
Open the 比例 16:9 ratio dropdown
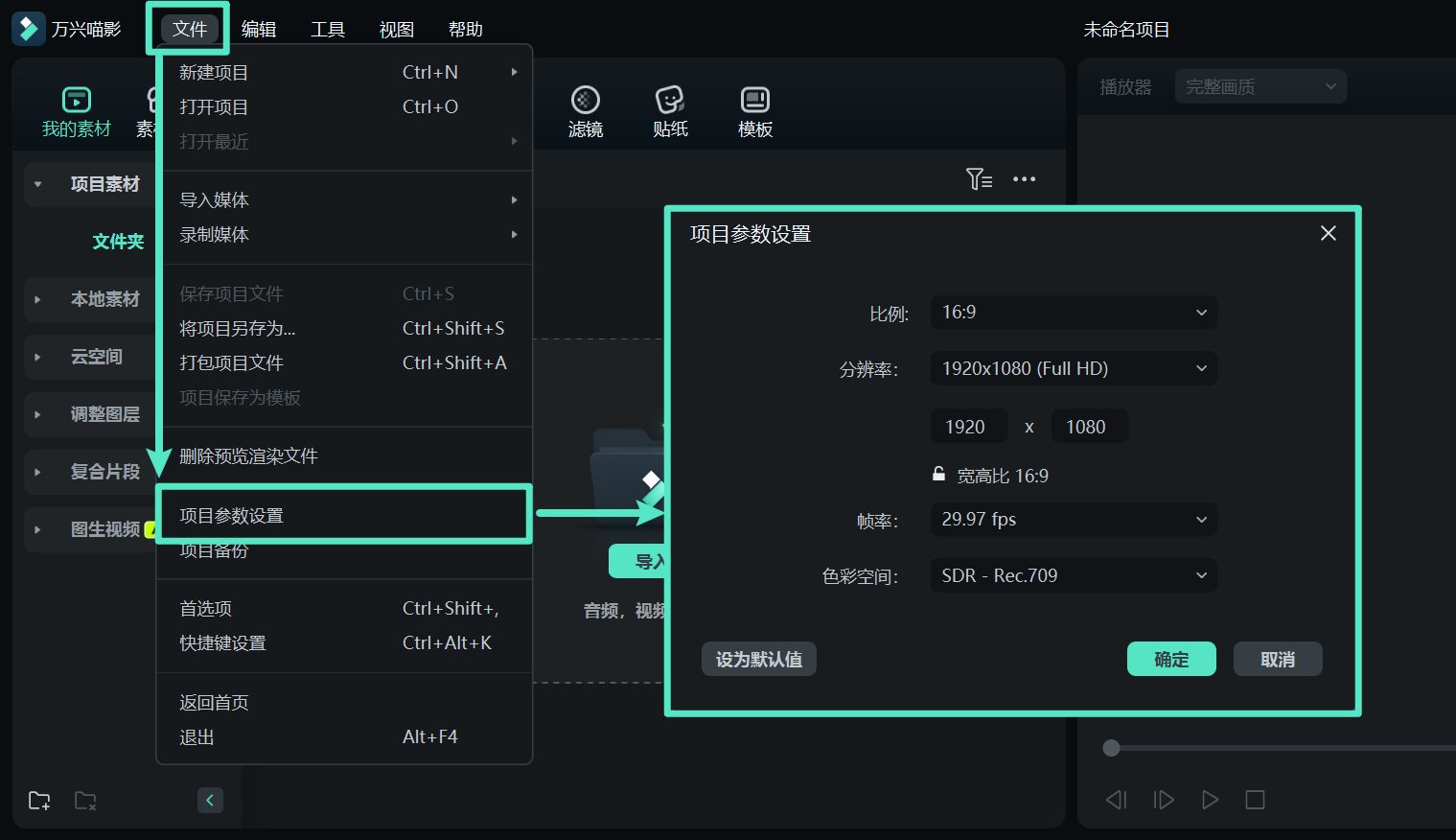[1073, 313]
